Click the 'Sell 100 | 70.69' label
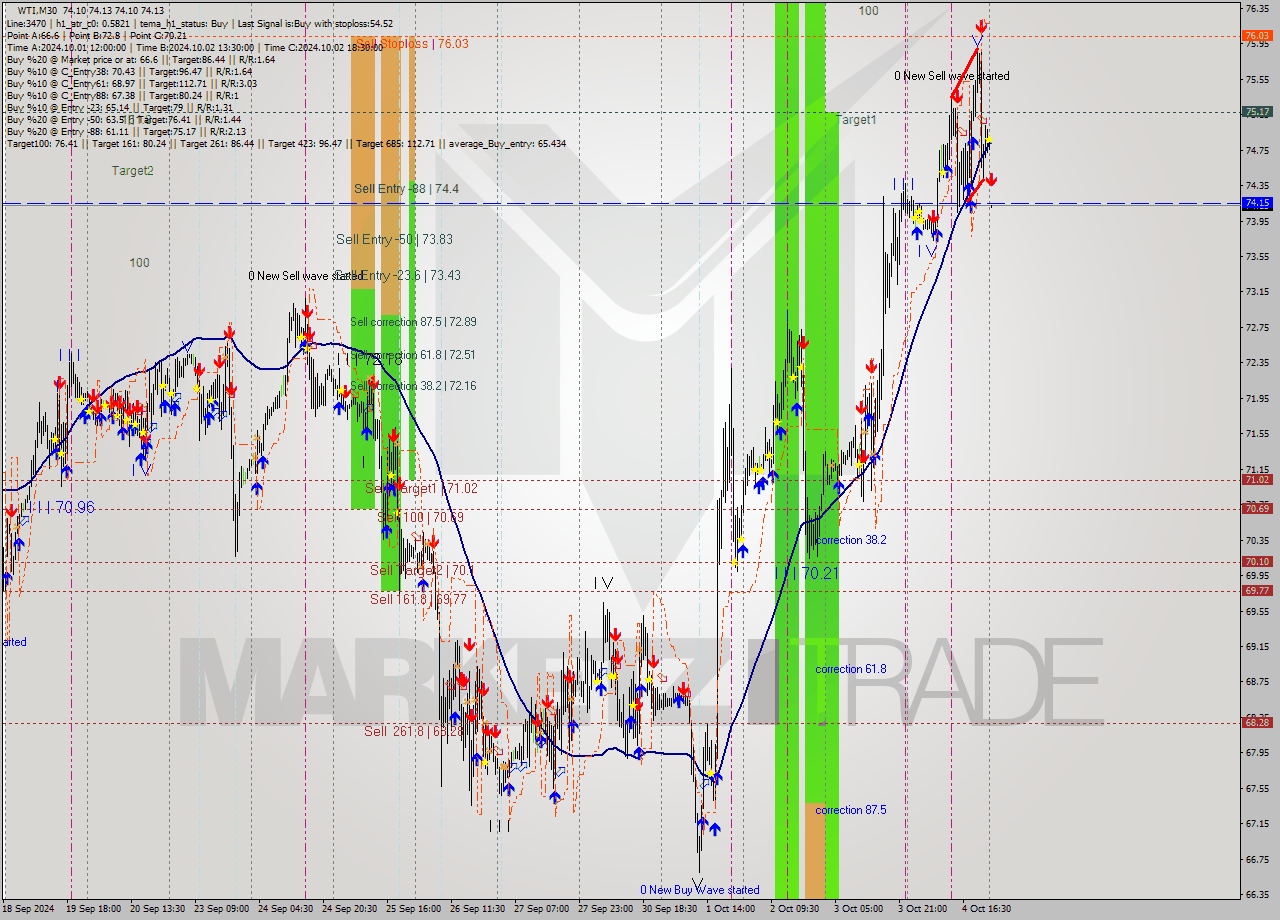This screenshot has height=920, width=1280. (420, 517)
